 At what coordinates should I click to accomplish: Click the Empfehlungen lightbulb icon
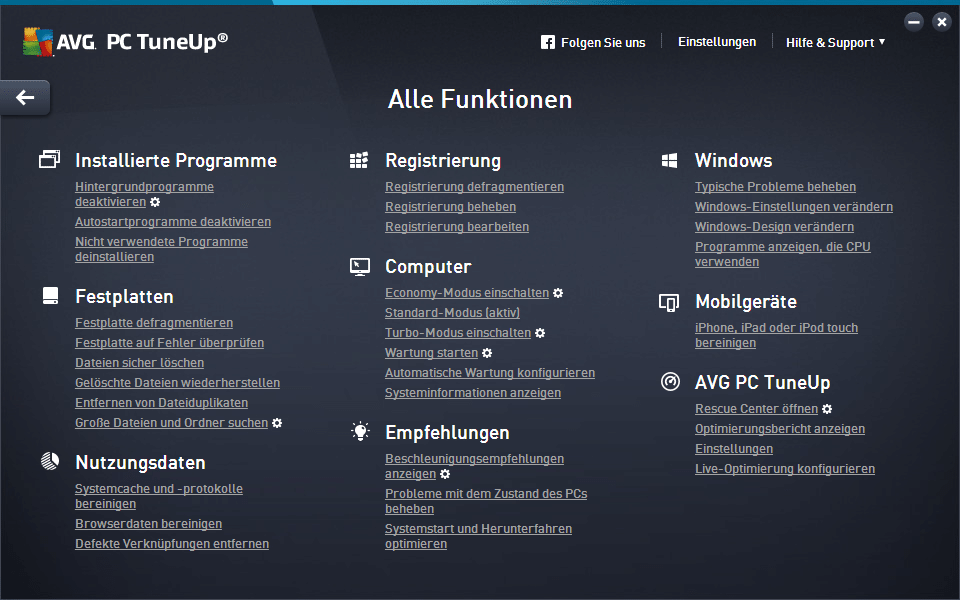[x=359, y=432]
